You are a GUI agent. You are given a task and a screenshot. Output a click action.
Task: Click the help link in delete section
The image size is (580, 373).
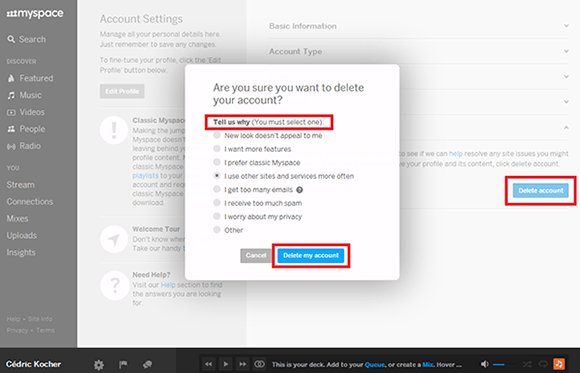456,154
